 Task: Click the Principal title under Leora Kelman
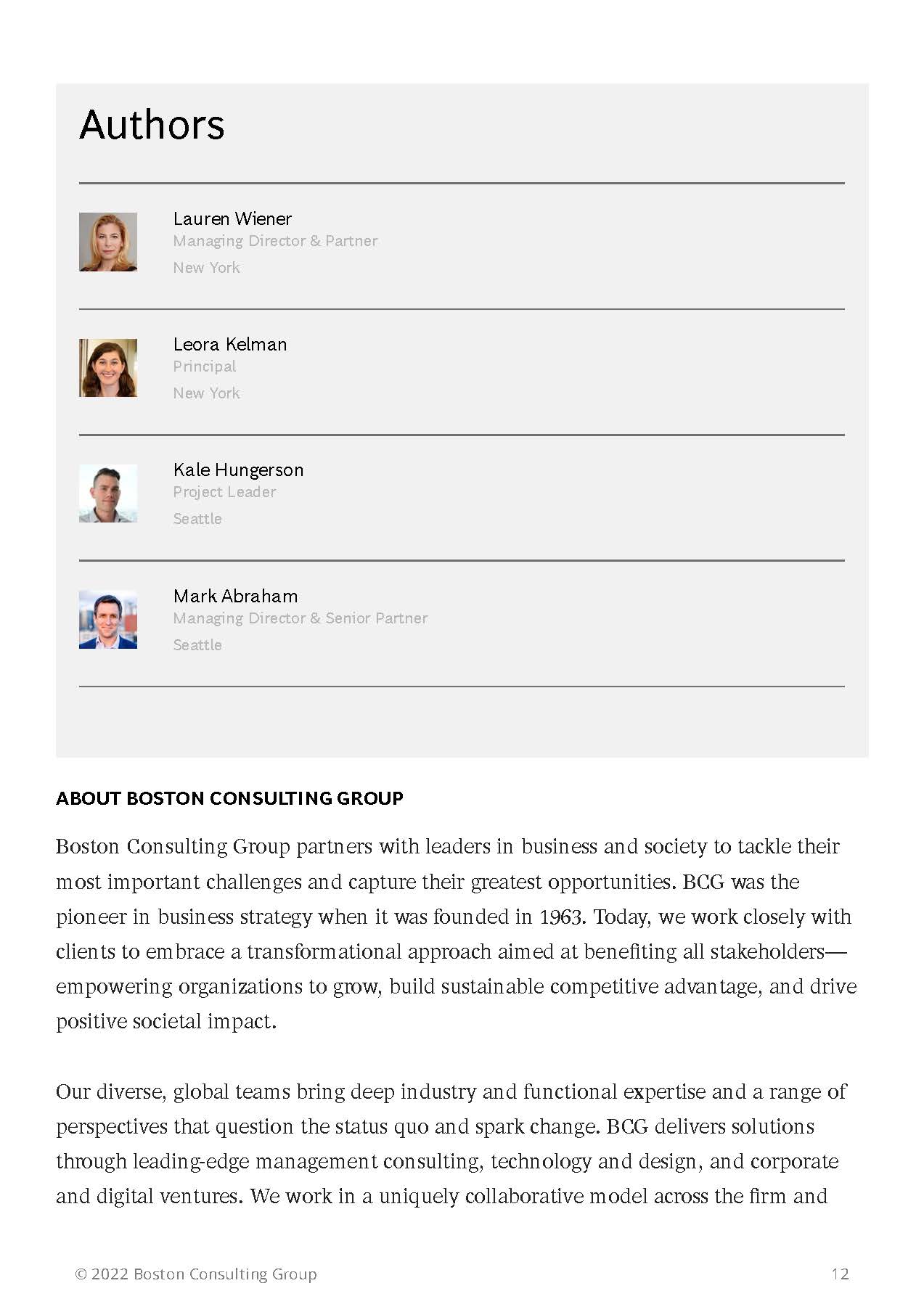click(205, 366)
